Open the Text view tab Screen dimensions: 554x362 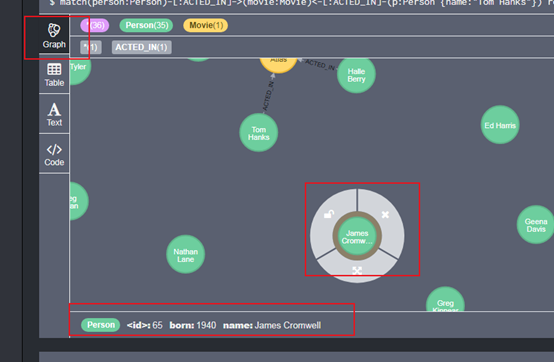[54, 114]
